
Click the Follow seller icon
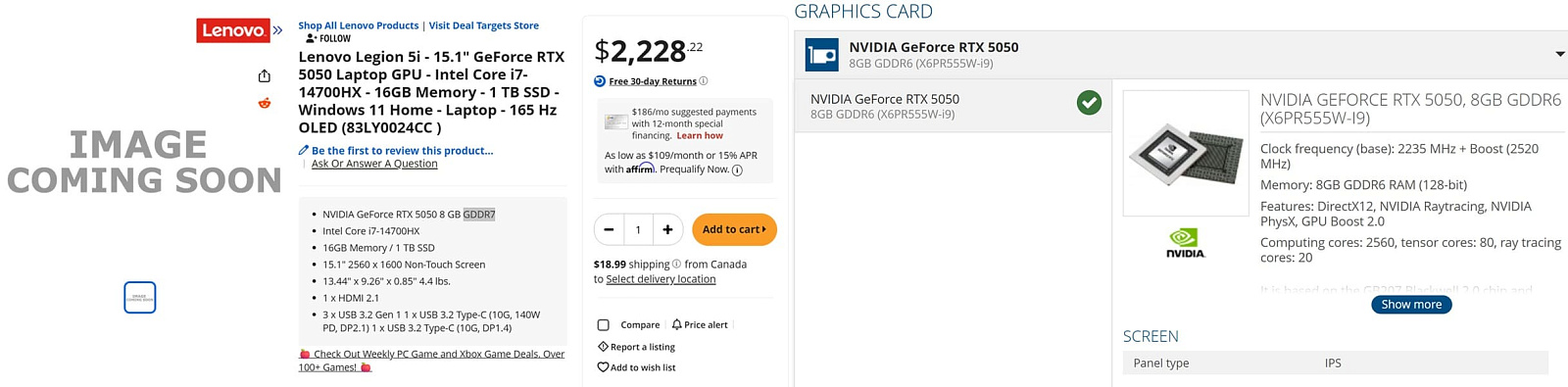[311, 39]
